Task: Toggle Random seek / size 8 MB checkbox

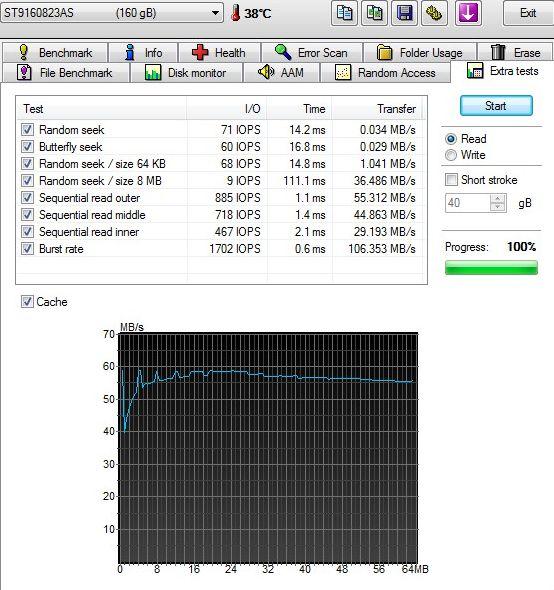Action: pyautogui.click(x=27, y=180)
